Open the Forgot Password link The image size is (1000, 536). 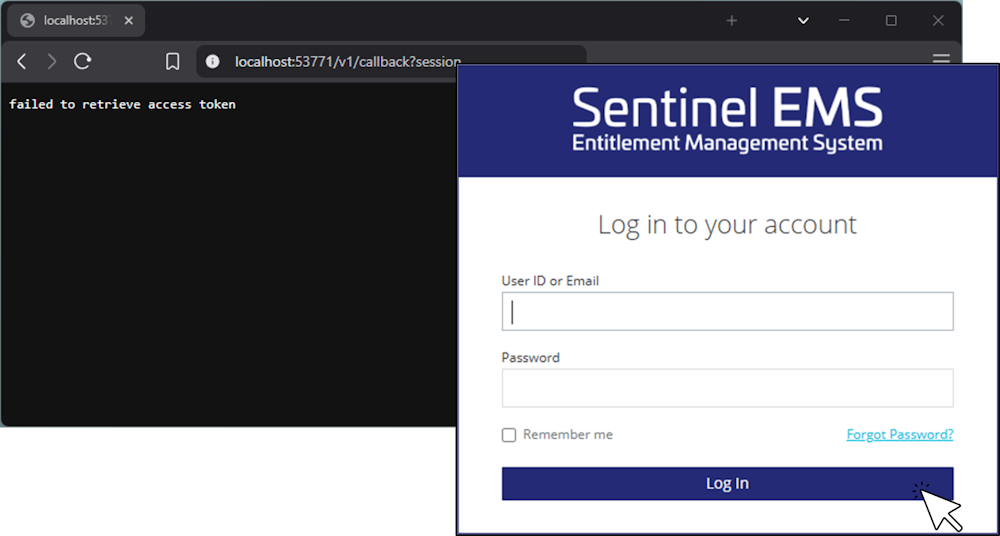899,434
